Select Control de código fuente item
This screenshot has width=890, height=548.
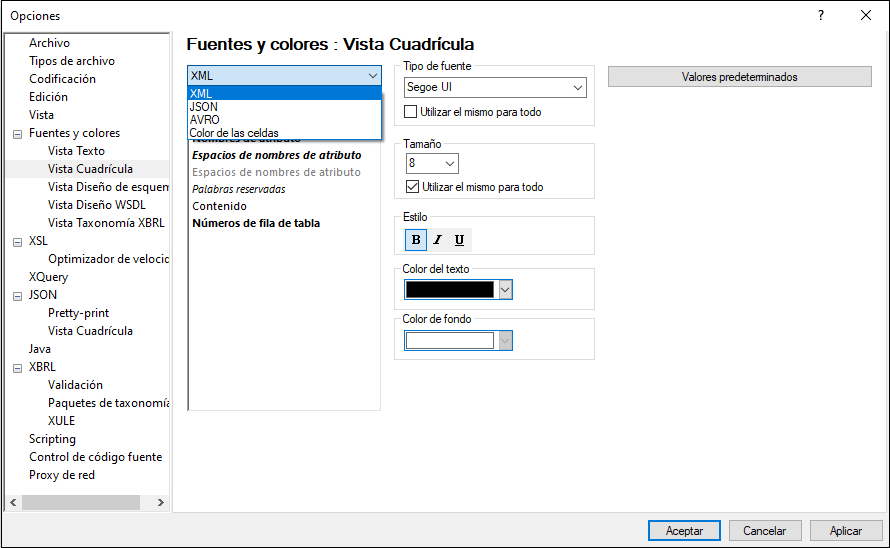click(95, 457)
